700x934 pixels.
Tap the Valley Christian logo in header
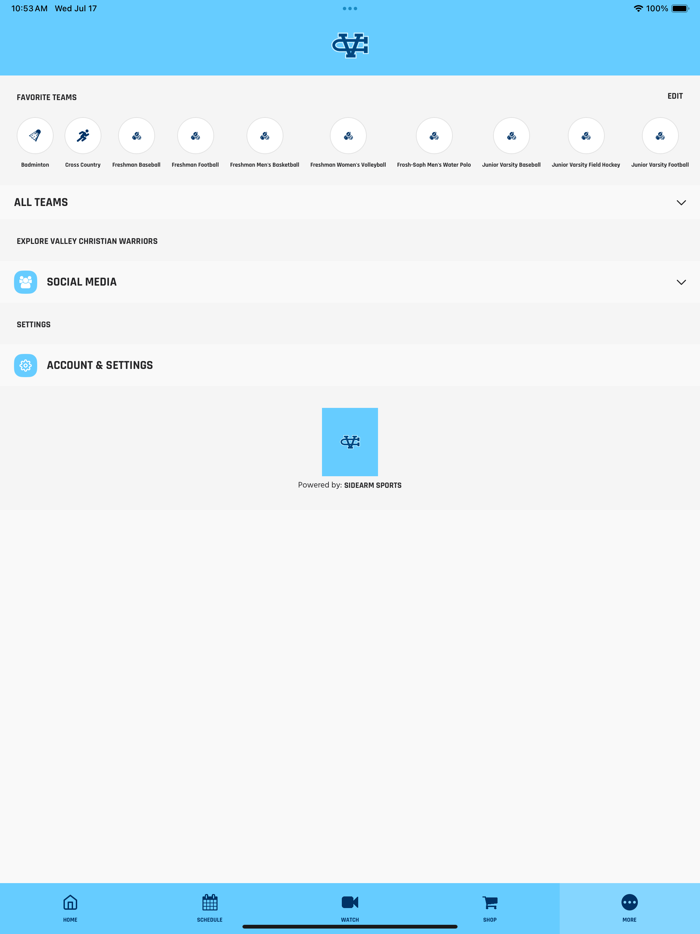tap(350, 45)
